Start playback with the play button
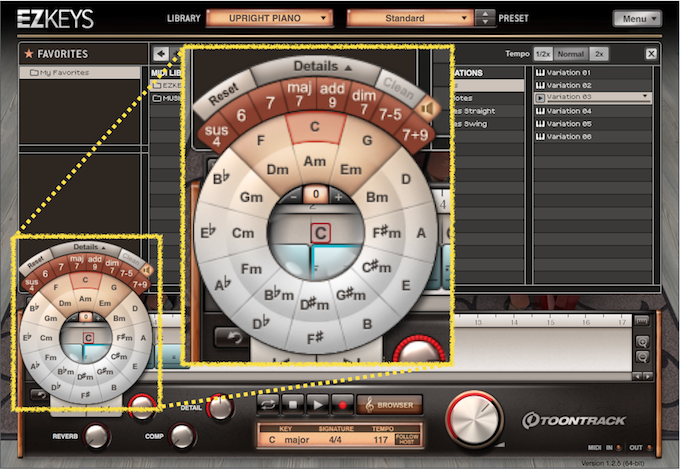The width and height of the screenshot is (680, 469). point(317,405)
